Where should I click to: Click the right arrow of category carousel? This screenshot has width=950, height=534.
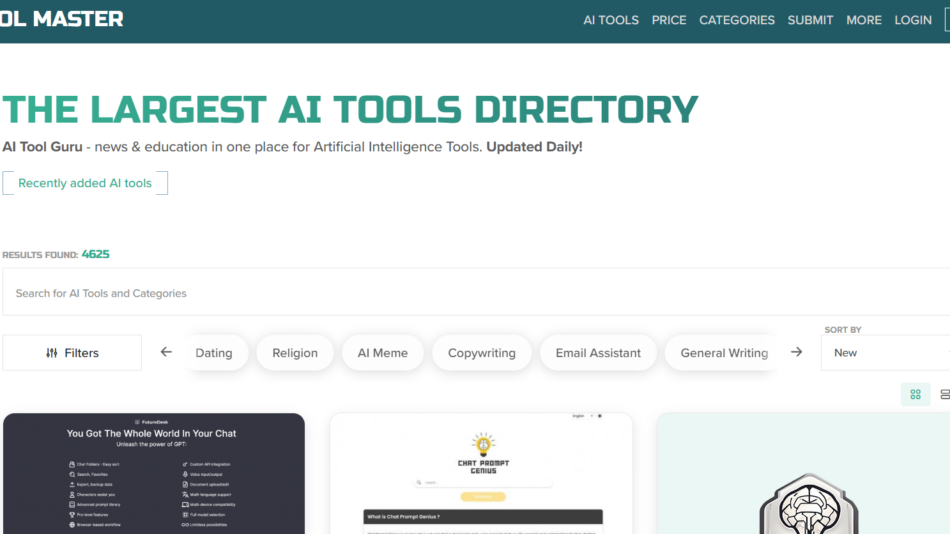click(796, 352)
